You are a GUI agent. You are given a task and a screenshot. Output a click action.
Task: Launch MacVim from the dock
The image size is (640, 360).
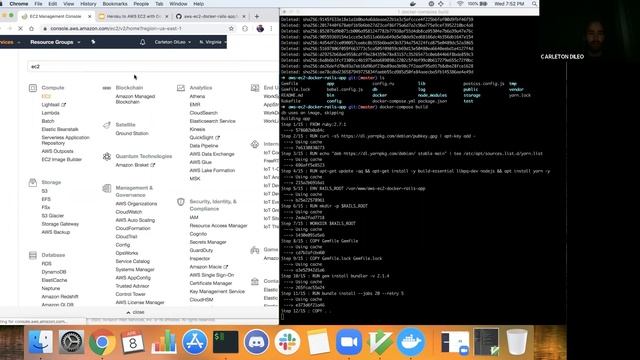pyautogui.click(x=380, y=342)
